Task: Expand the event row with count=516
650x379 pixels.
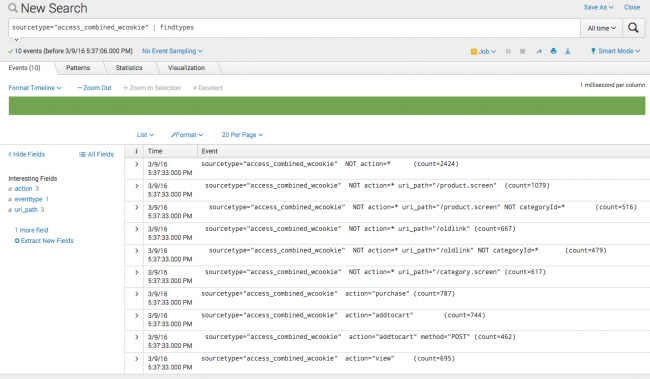Action: tap(136, 207)
